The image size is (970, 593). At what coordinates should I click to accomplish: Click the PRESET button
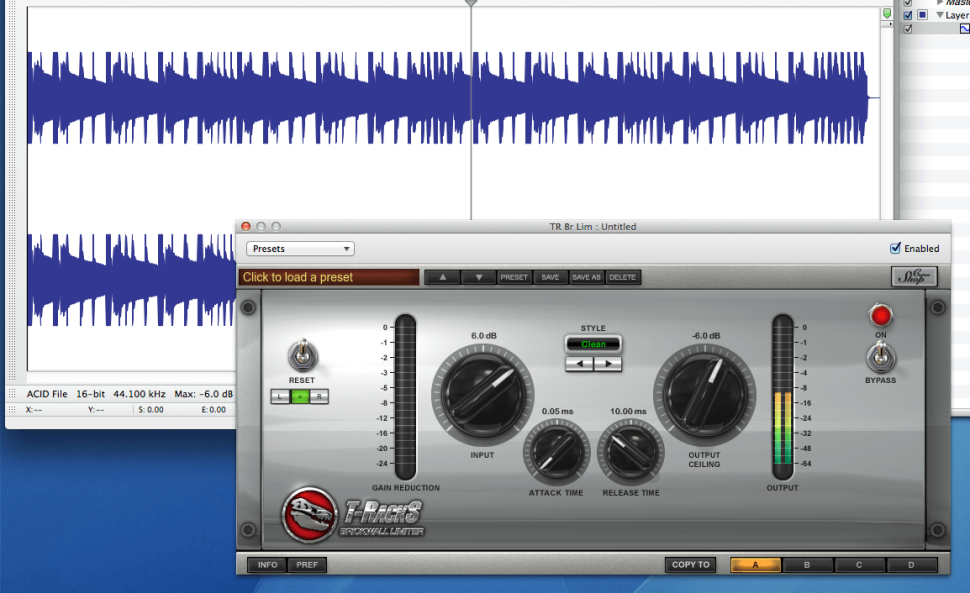(514, 278)
